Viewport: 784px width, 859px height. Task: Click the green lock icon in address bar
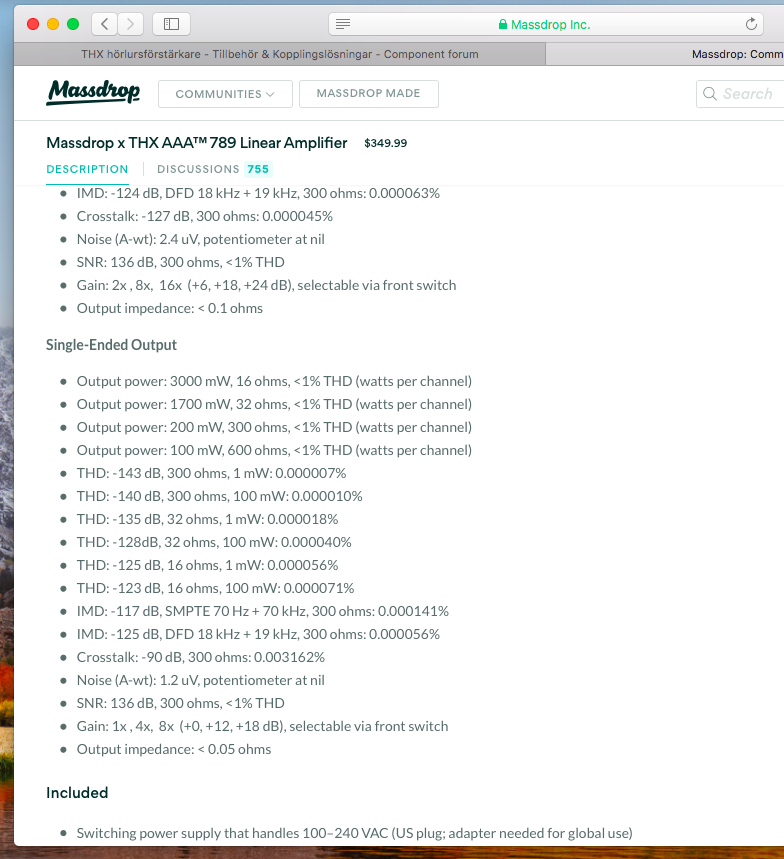pos(502,25)
